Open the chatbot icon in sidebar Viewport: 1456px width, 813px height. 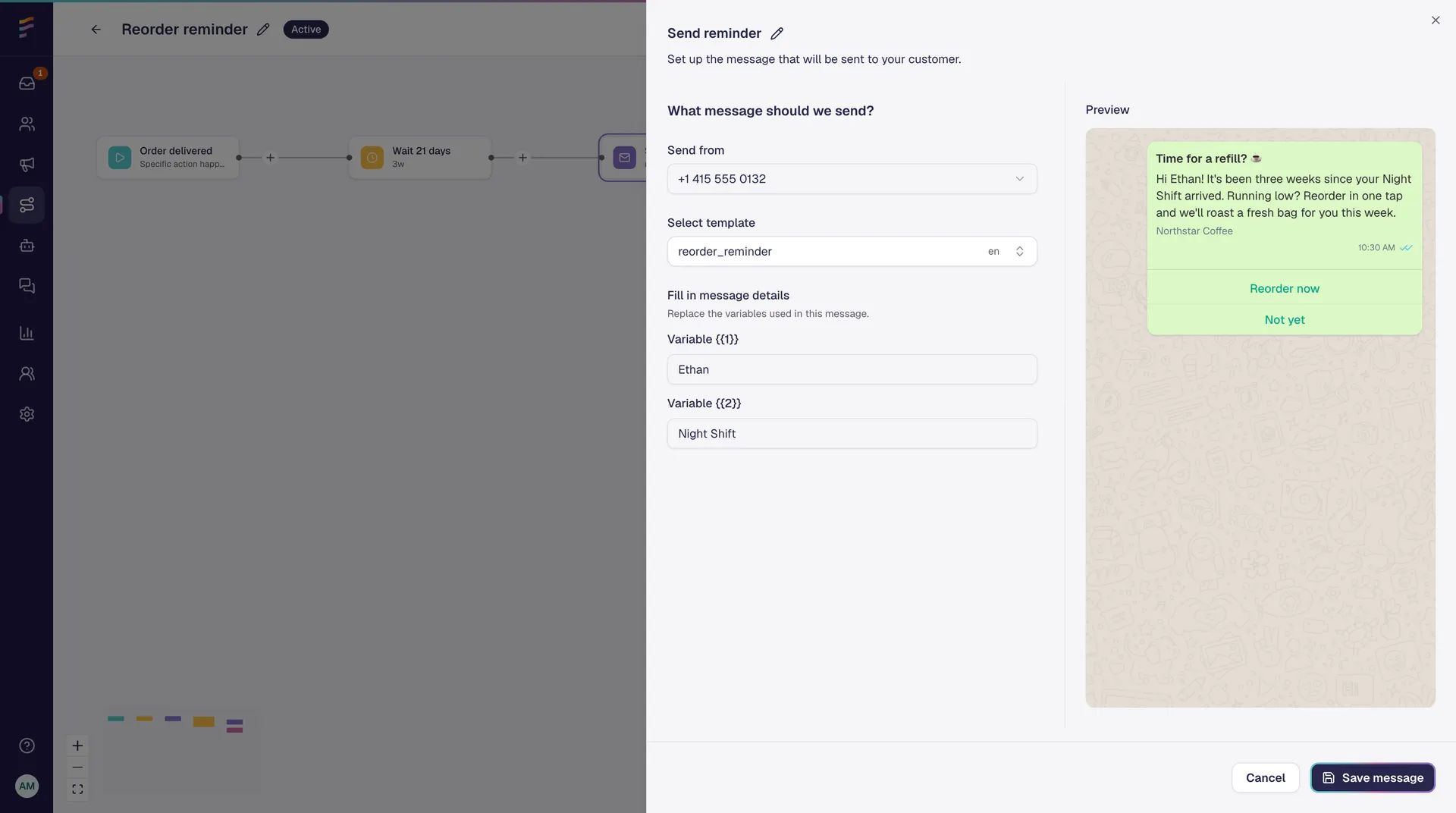tap(27, 246)
